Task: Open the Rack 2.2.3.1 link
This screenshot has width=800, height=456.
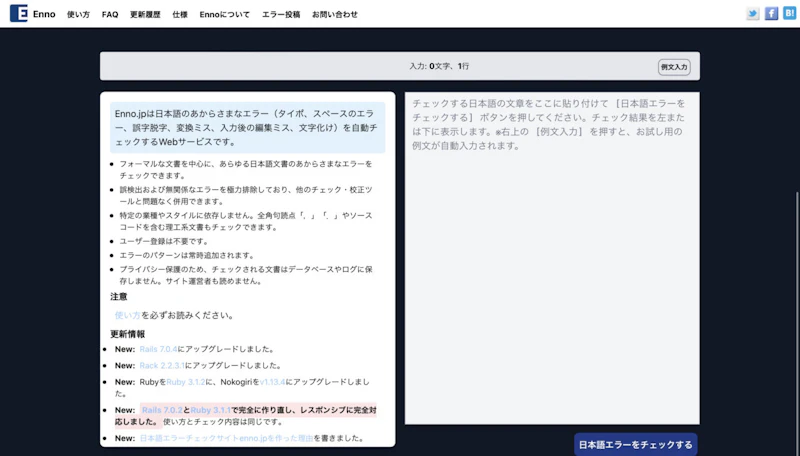Action: [161, 365]
